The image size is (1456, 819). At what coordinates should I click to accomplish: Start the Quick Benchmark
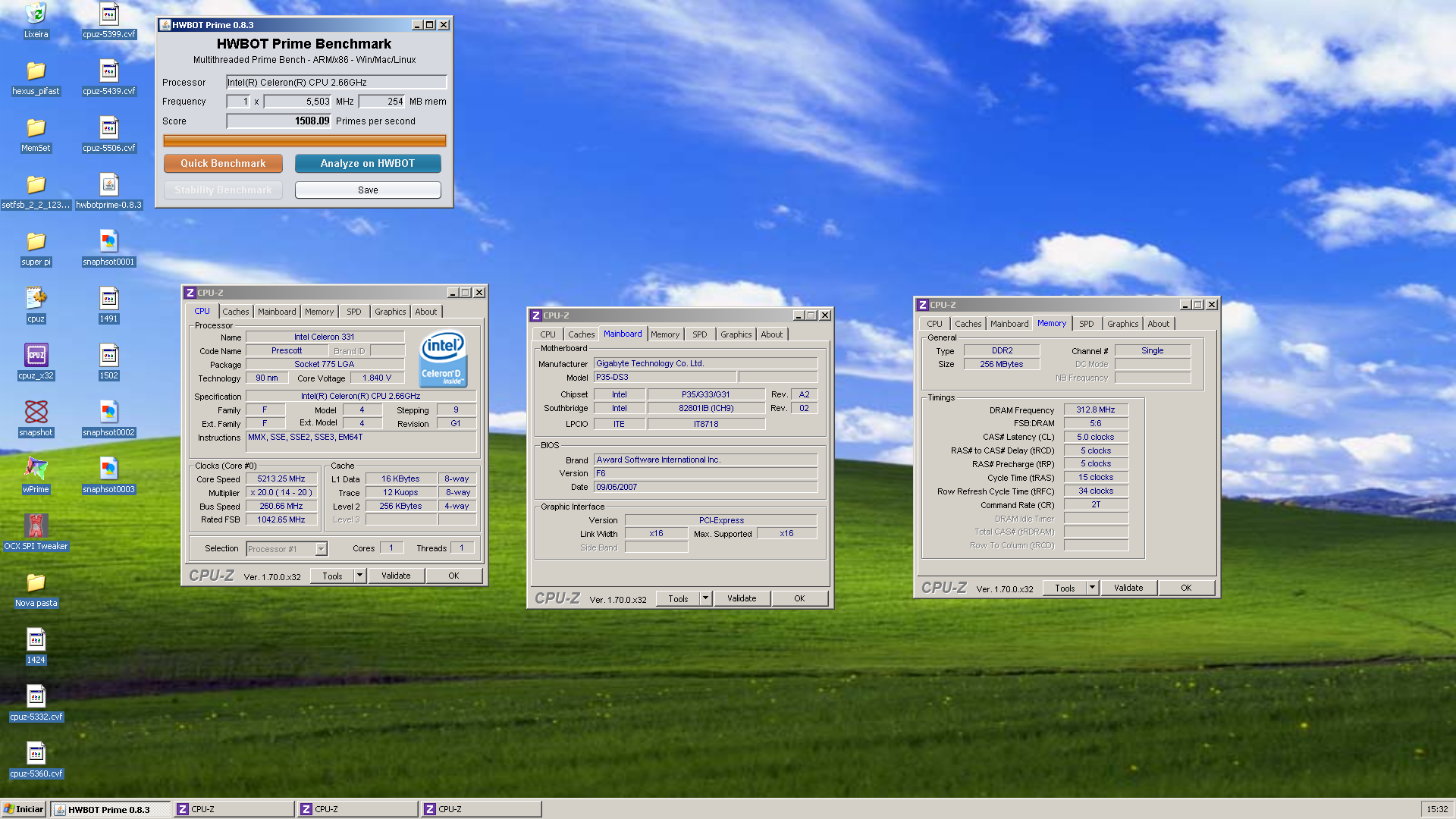[x=223, y=163]
